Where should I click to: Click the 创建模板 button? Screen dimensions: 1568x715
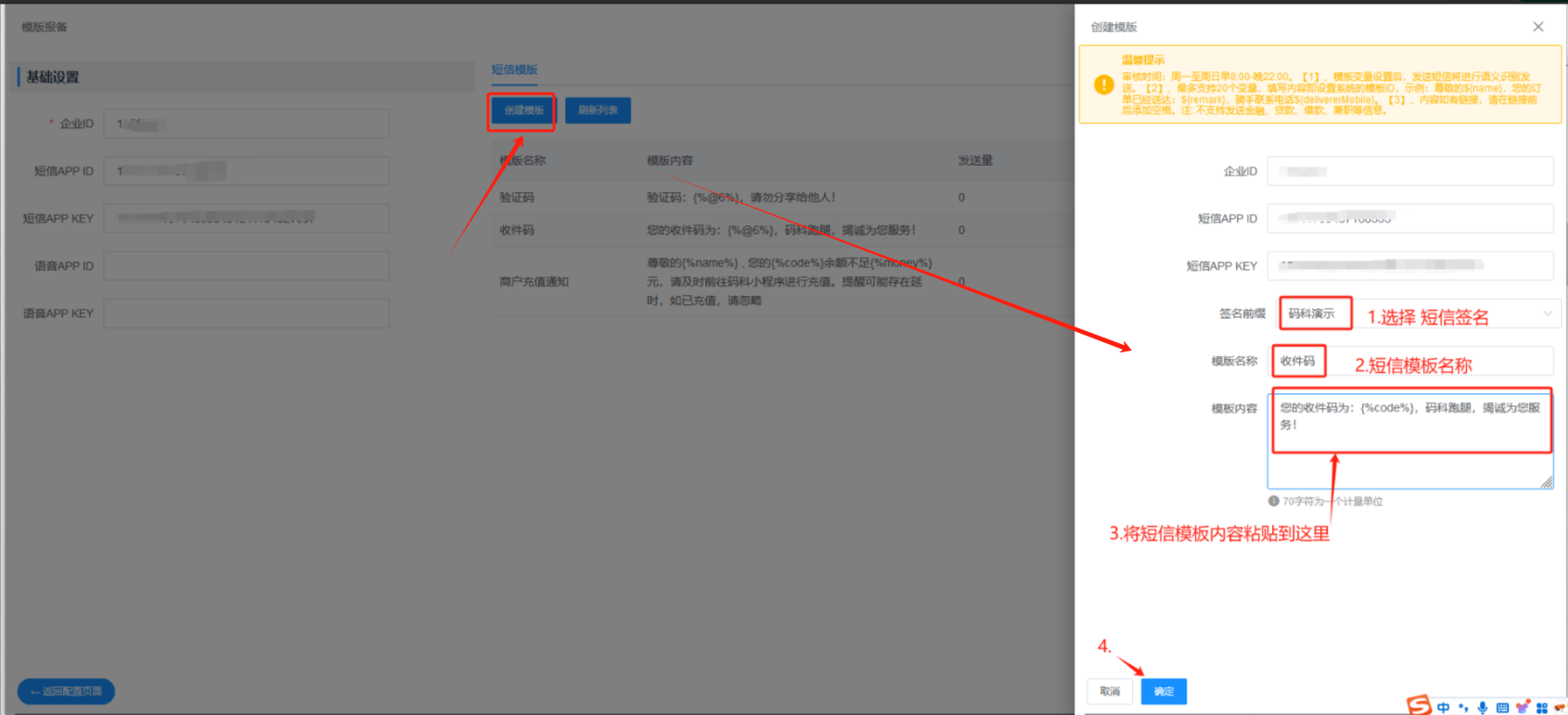[x=524, y=110]
